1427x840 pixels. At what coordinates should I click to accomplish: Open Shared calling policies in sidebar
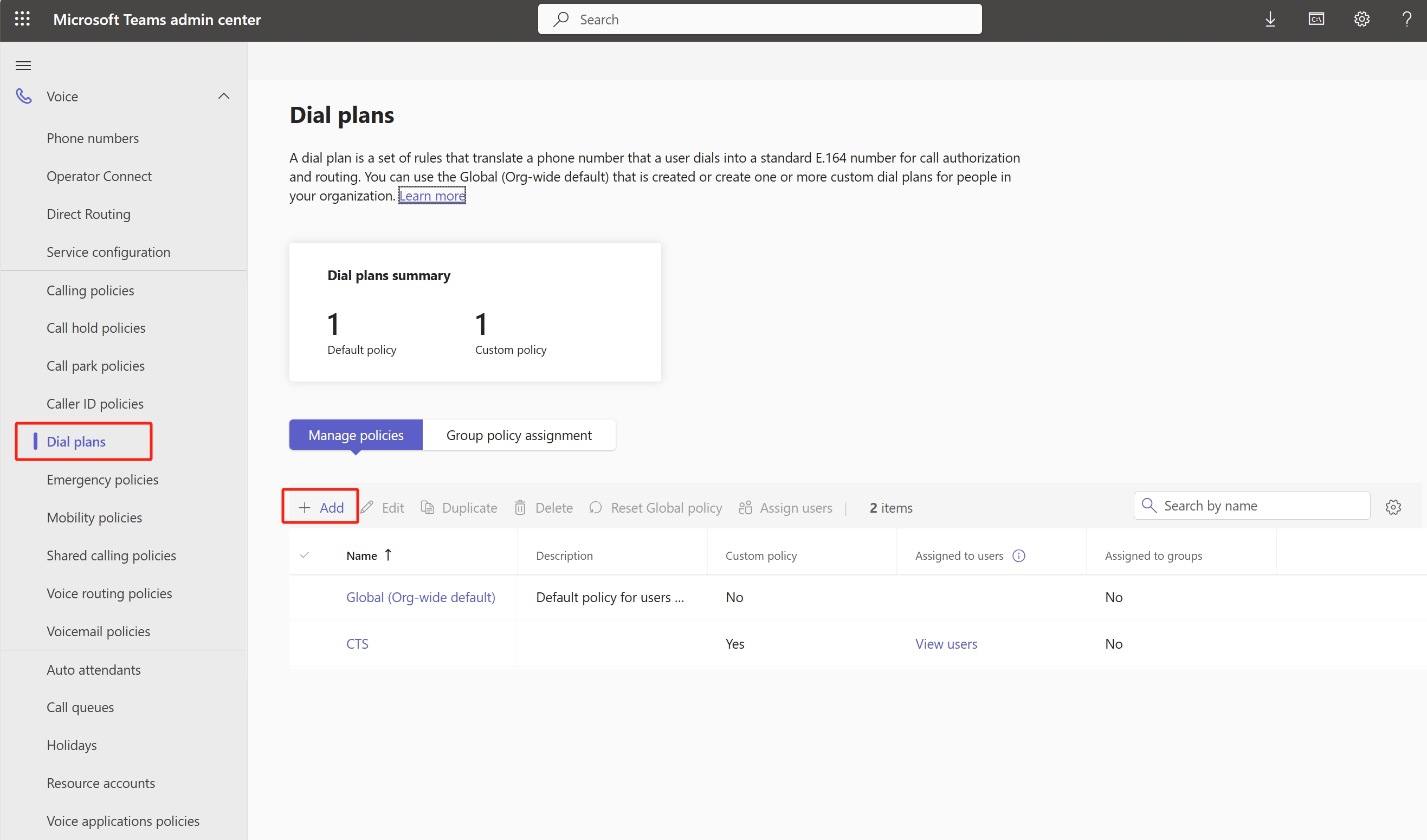tap(111, 555)
